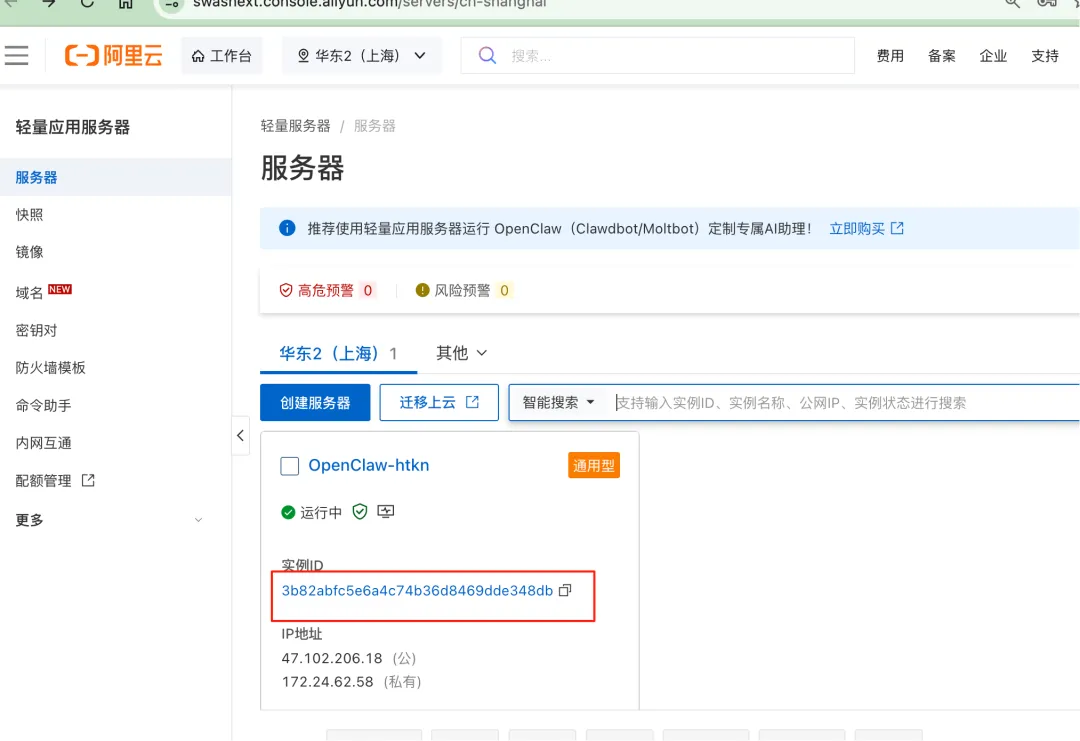
Task: Click the 轻量服务器 breadcrumb link
Action: pyautogui.click(x=295, y=125)
